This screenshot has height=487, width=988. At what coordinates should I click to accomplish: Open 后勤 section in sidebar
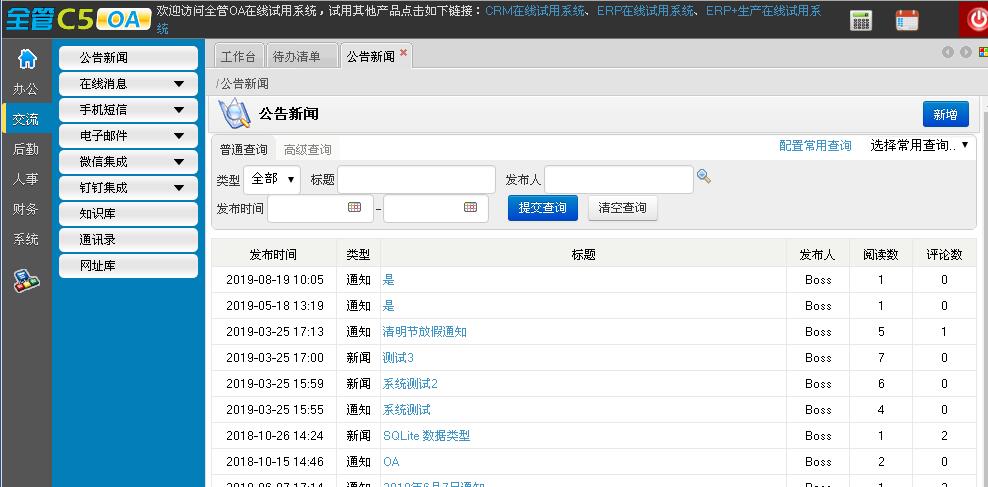pos(26,149)
